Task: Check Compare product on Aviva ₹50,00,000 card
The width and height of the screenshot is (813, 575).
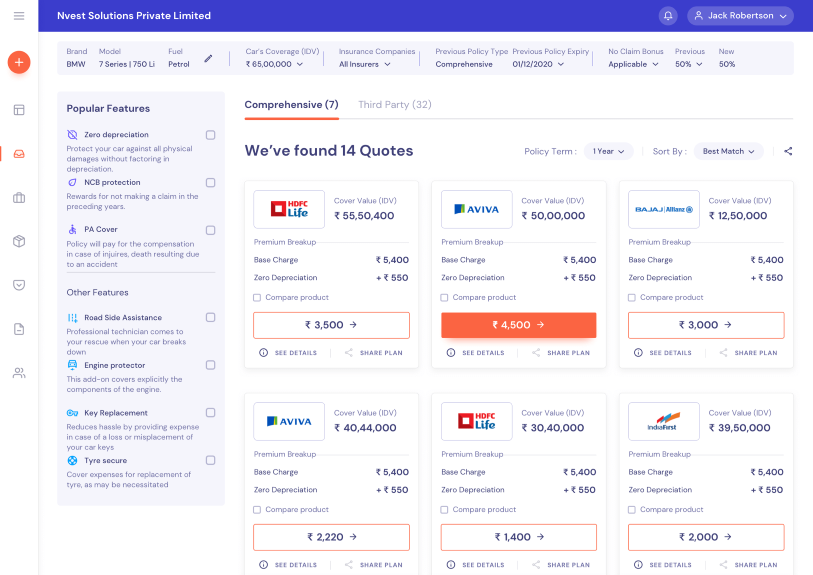Action: click(x=444, y=298)
